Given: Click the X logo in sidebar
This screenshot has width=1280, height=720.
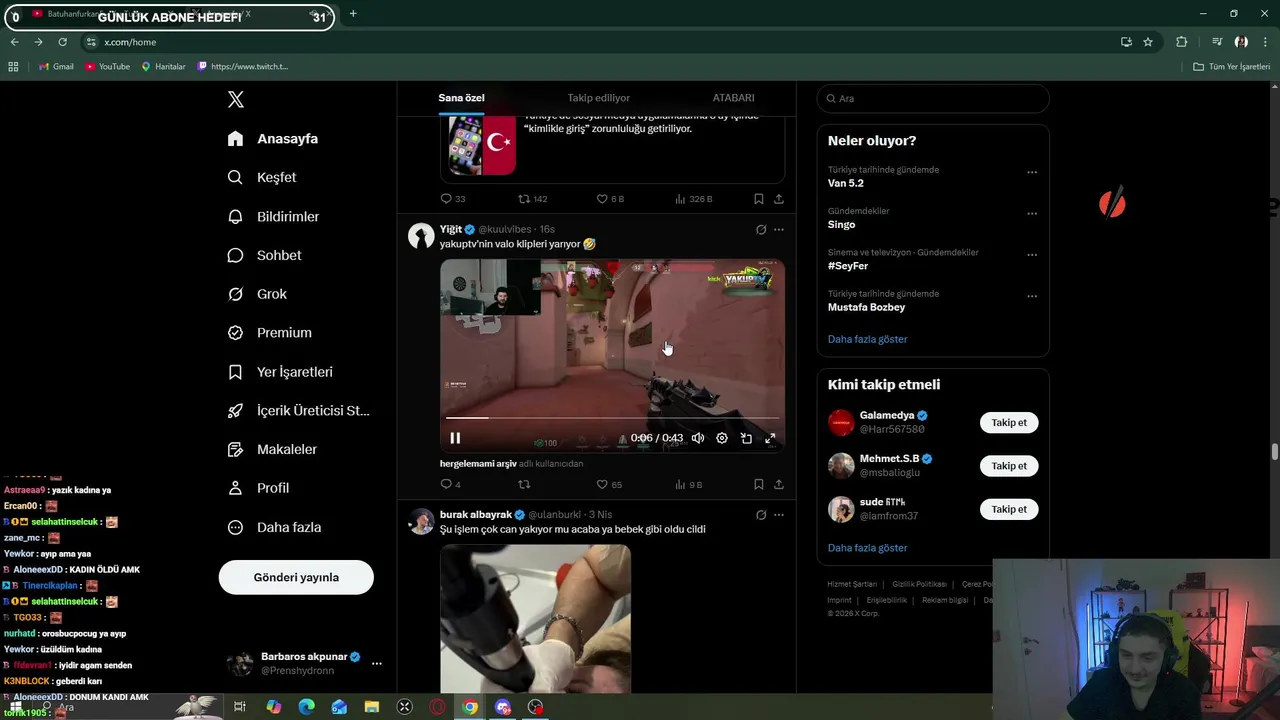Looking at the screenshot, I should [236, 99].
